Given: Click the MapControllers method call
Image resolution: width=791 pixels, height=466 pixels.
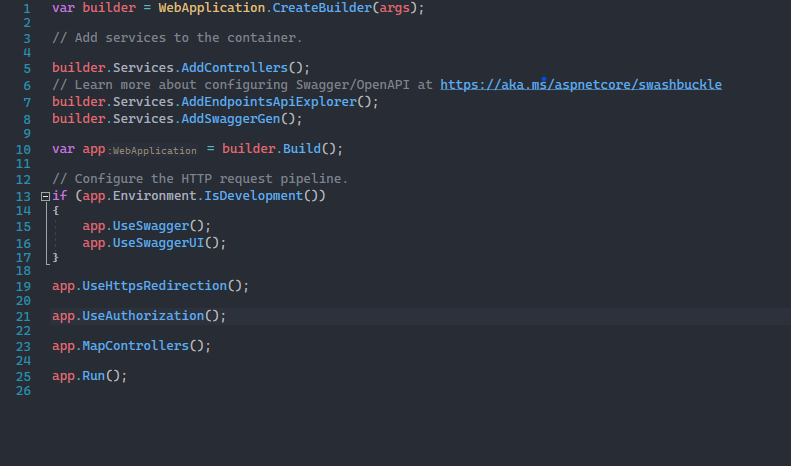Looking at the screenshot, I should (x=134, y=346).
